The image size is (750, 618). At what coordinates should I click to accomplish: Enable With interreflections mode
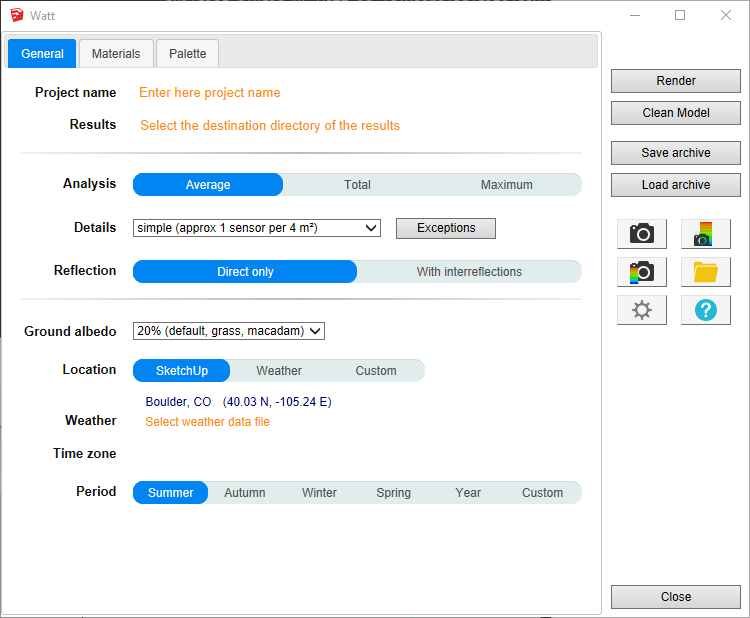click(469, 272)
